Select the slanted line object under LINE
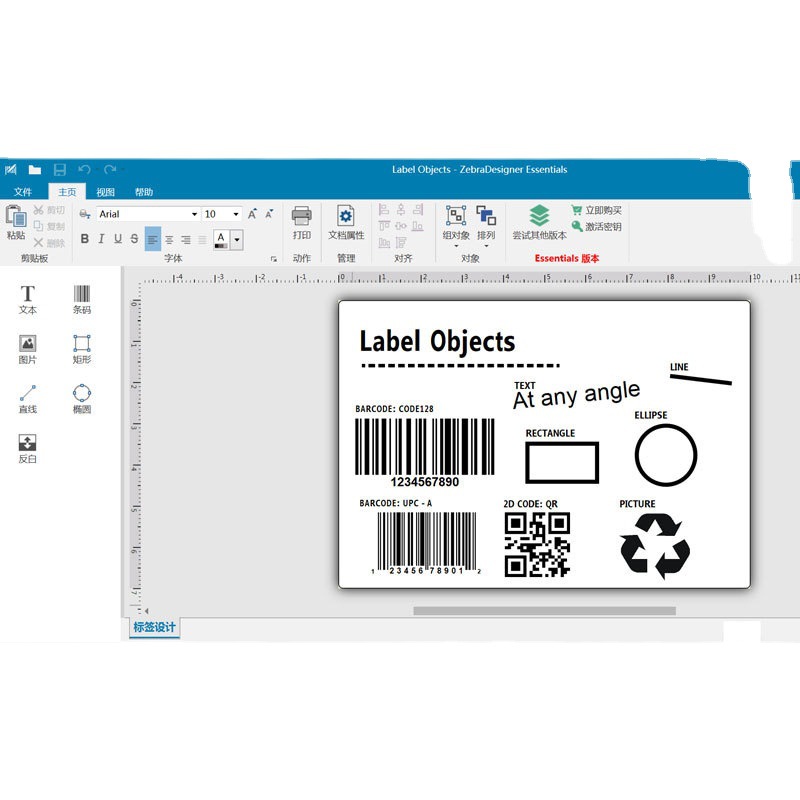This screenshot has width=800, height=800. point(701,380)
